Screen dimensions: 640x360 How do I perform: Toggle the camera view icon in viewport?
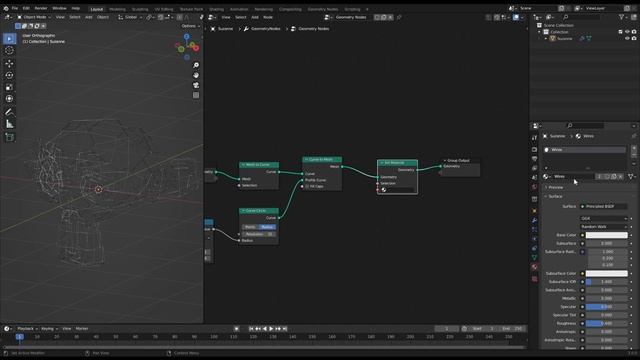pyautogui.click(x=196, y=85)
